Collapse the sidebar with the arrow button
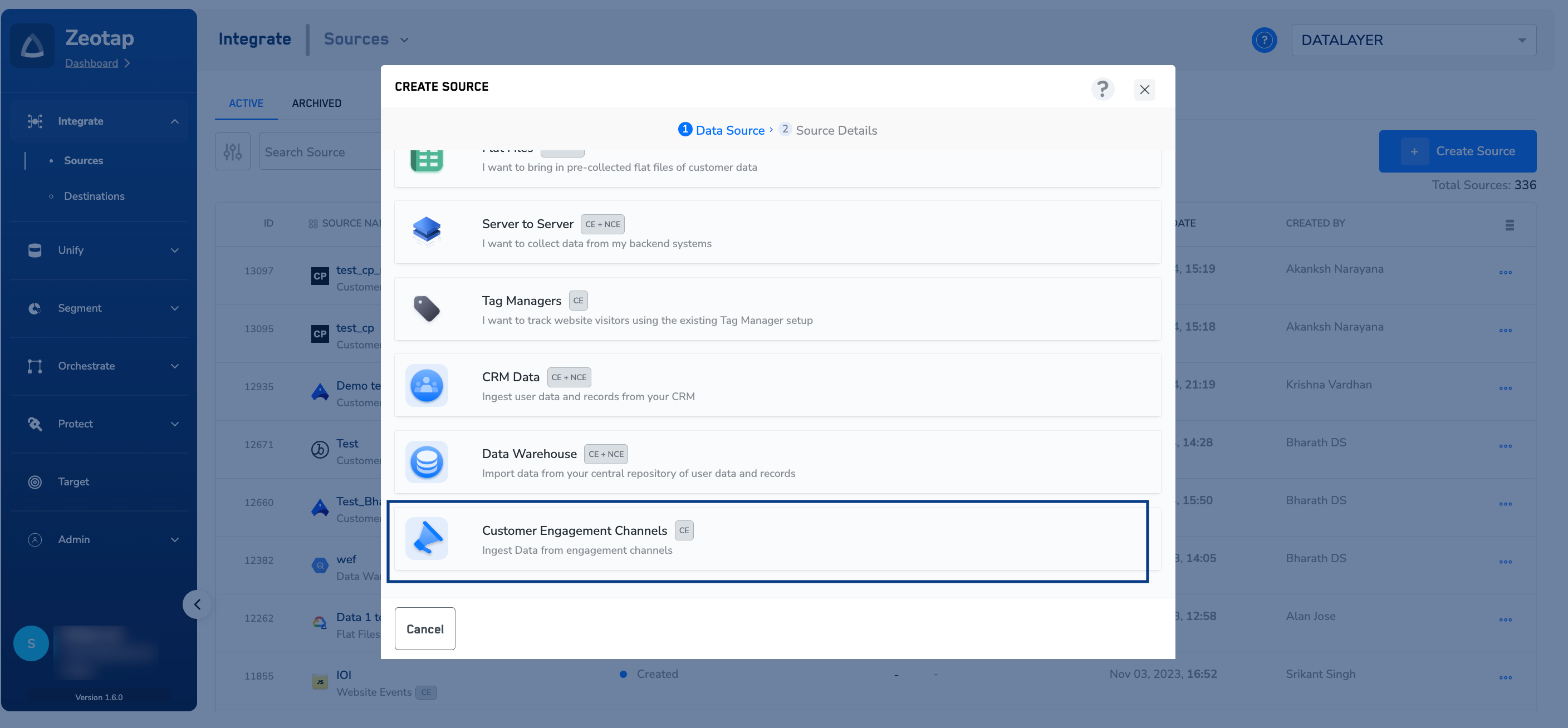The image size is (1568, 728). (x=197, y=604)
